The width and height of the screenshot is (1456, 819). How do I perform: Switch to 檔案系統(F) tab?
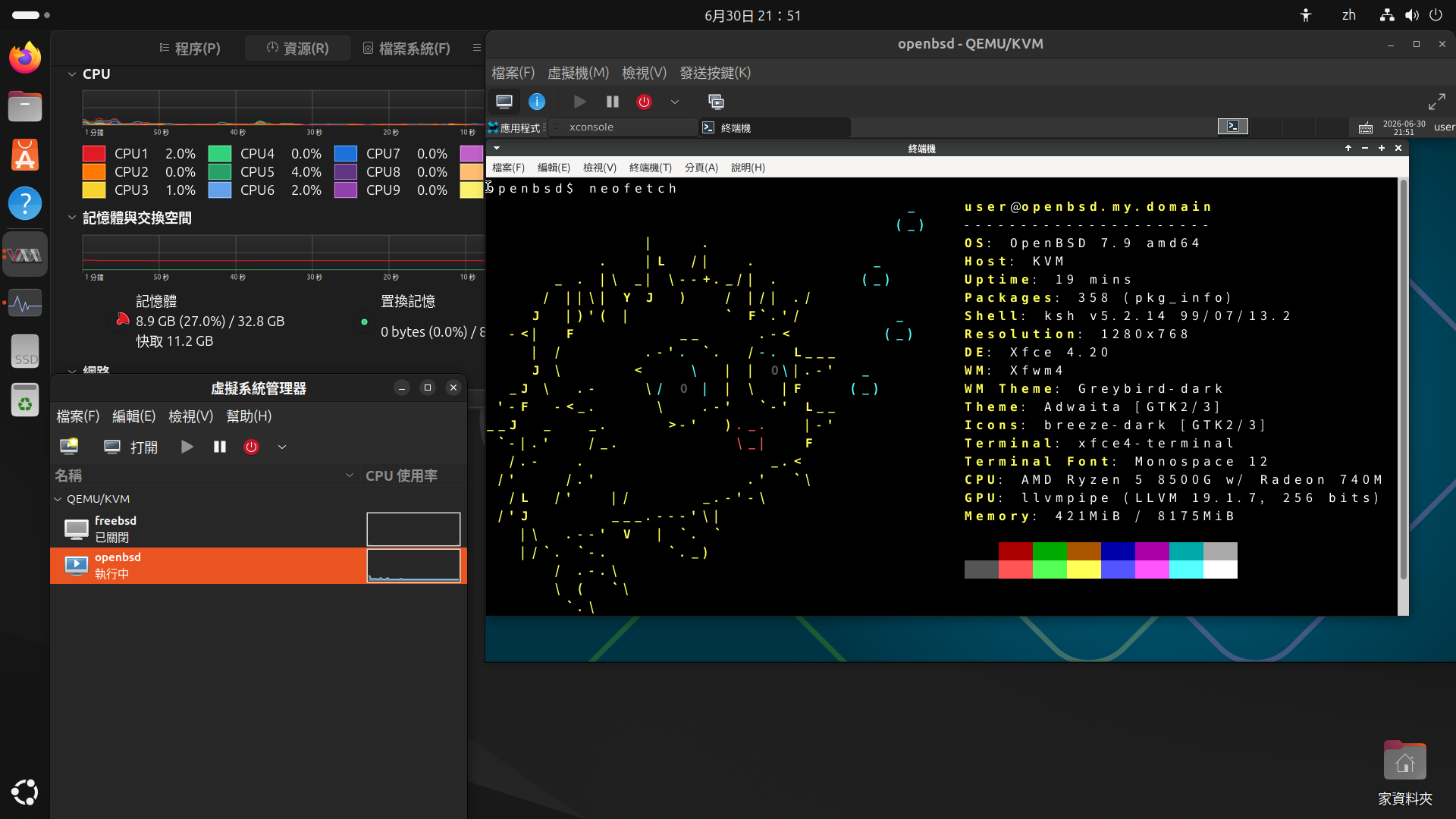click(406, 49)
